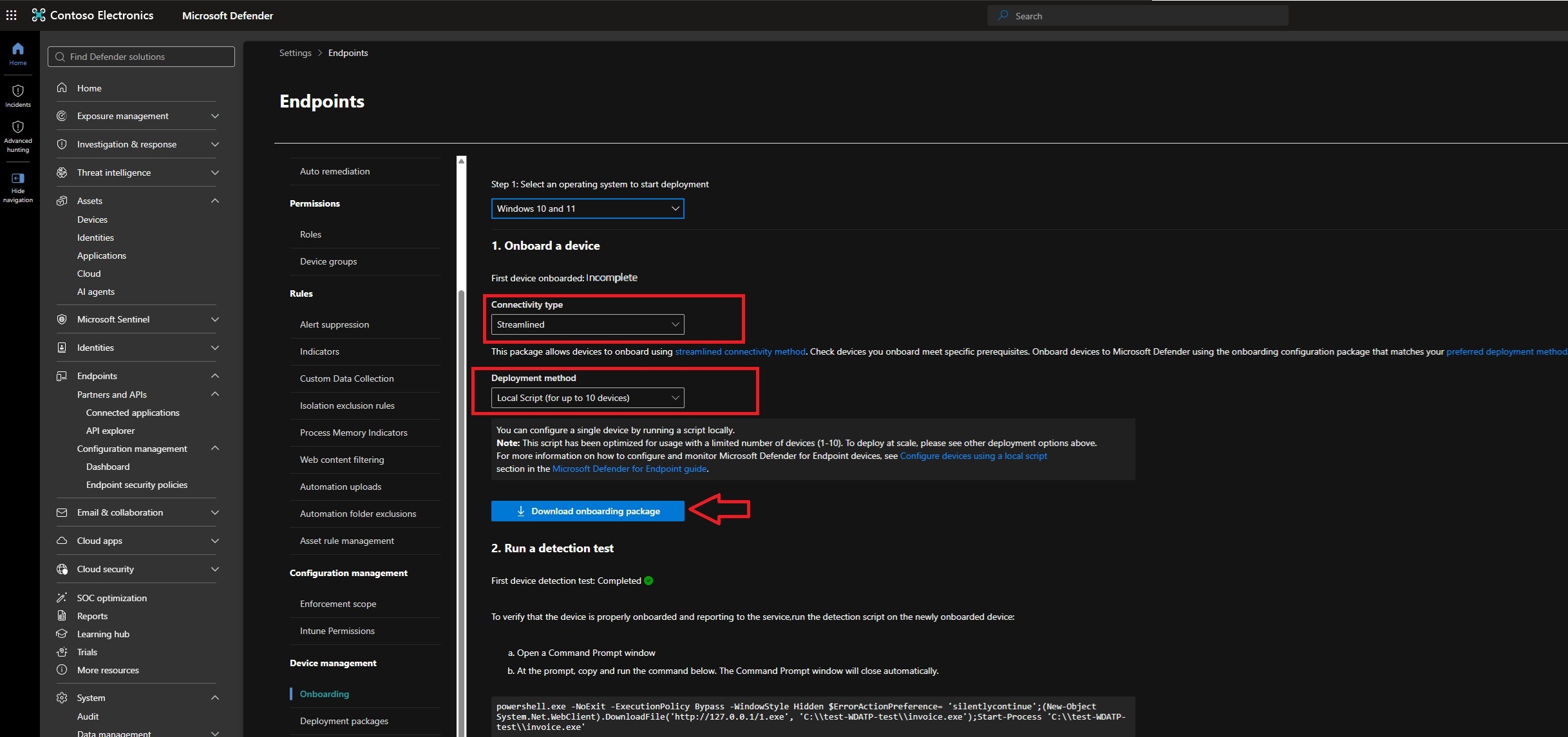Screen dimensions: 1568x737
Task: Click Download onboarding package button
Action: [587, 511]
